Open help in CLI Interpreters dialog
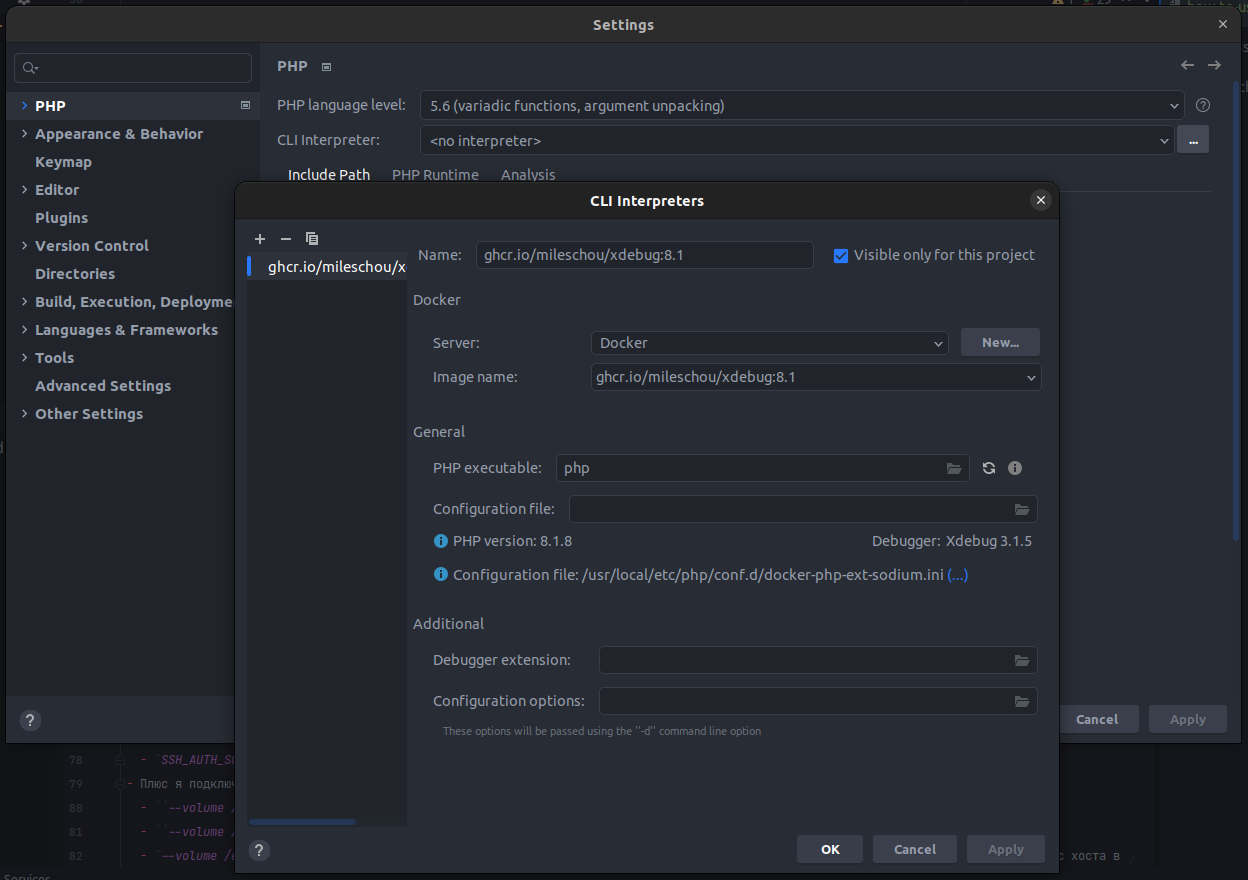 click(259, 850)
